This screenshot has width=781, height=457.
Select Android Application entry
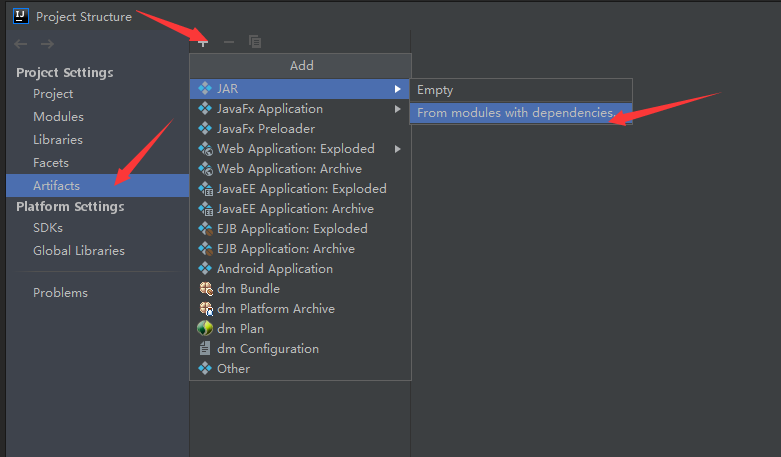click(x=300, y=268)
